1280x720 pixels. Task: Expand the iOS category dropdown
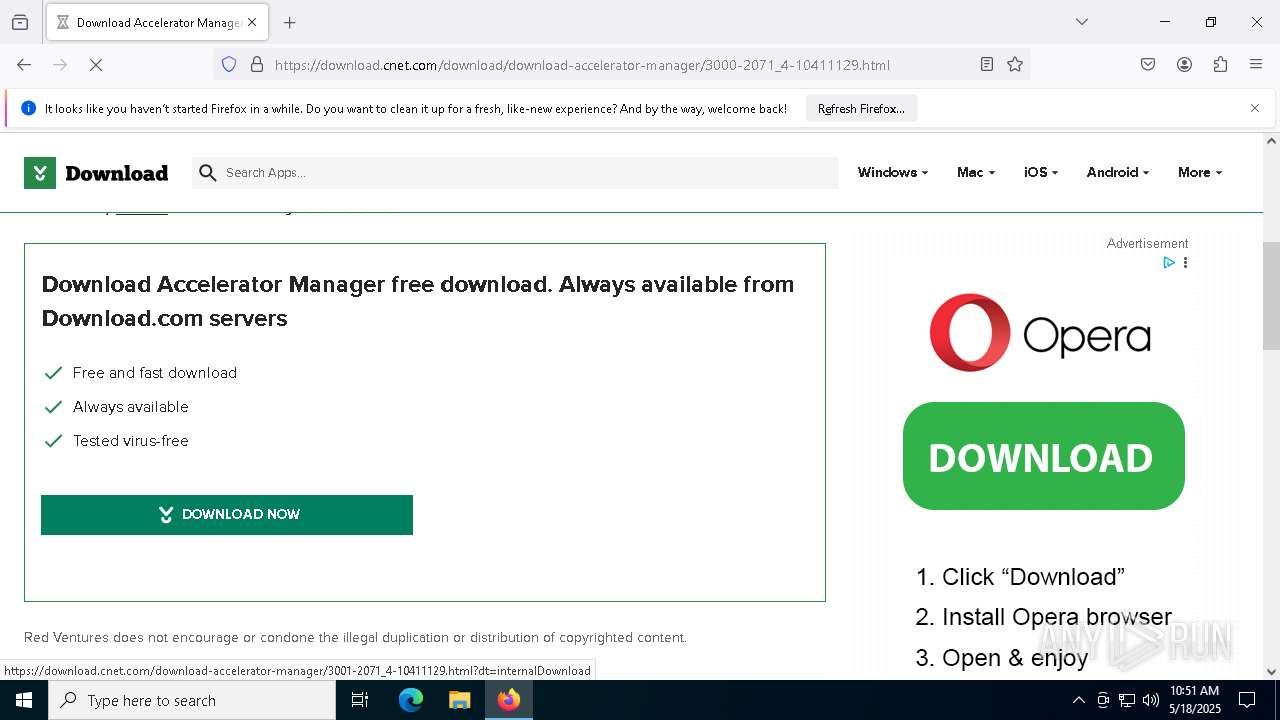(x=1041, y=173)
